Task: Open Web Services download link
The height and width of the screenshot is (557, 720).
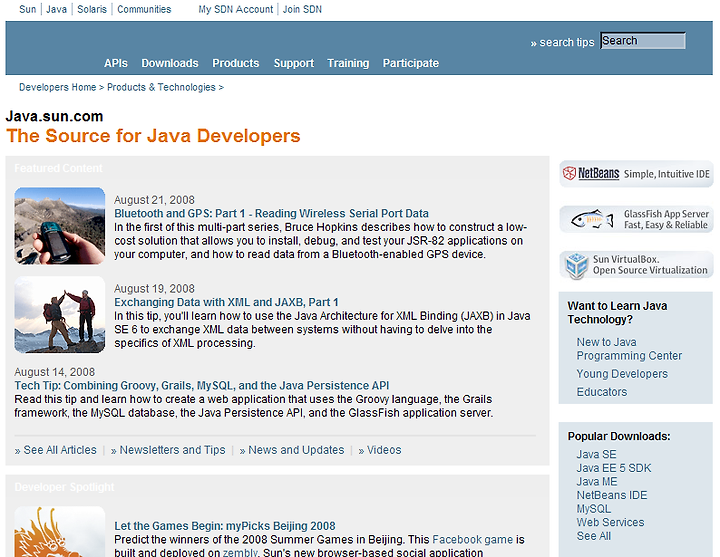Action: point(610,522)
